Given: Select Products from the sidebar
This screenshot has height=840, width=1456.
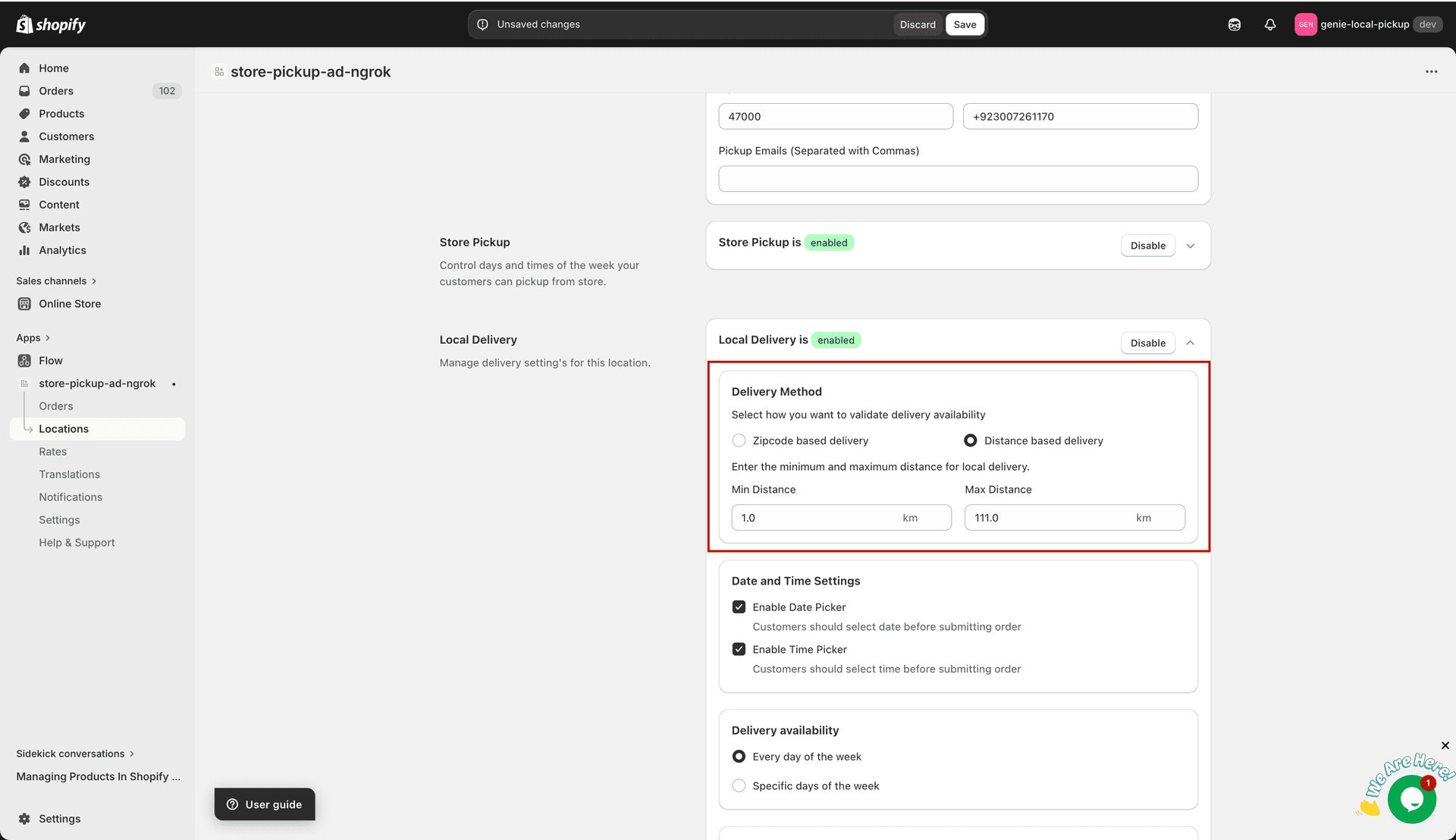Looking at the screenshot, I should 61,114.
